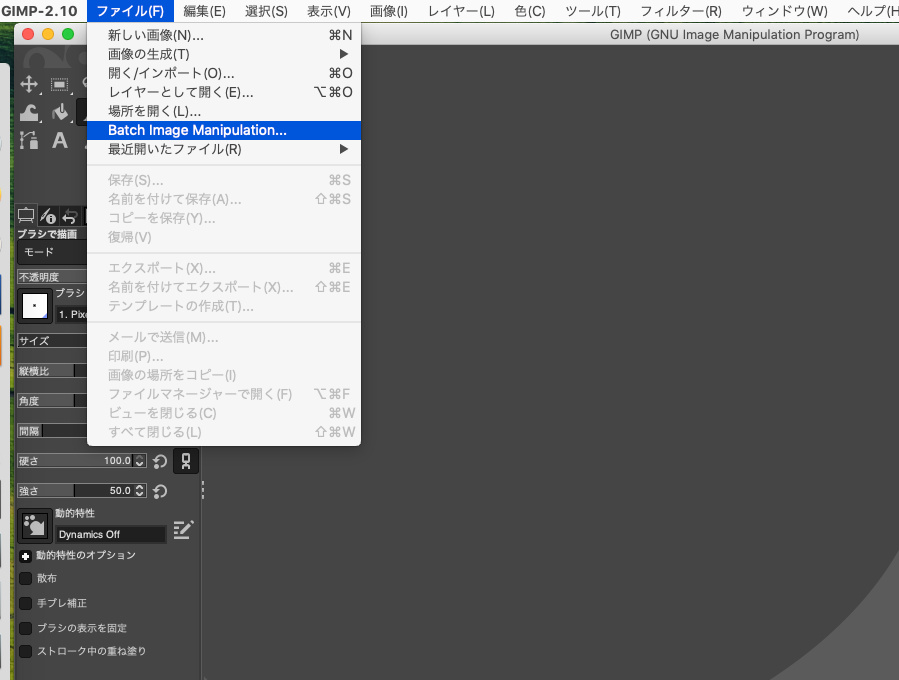Open the モード dropdown

click(52, 252)
